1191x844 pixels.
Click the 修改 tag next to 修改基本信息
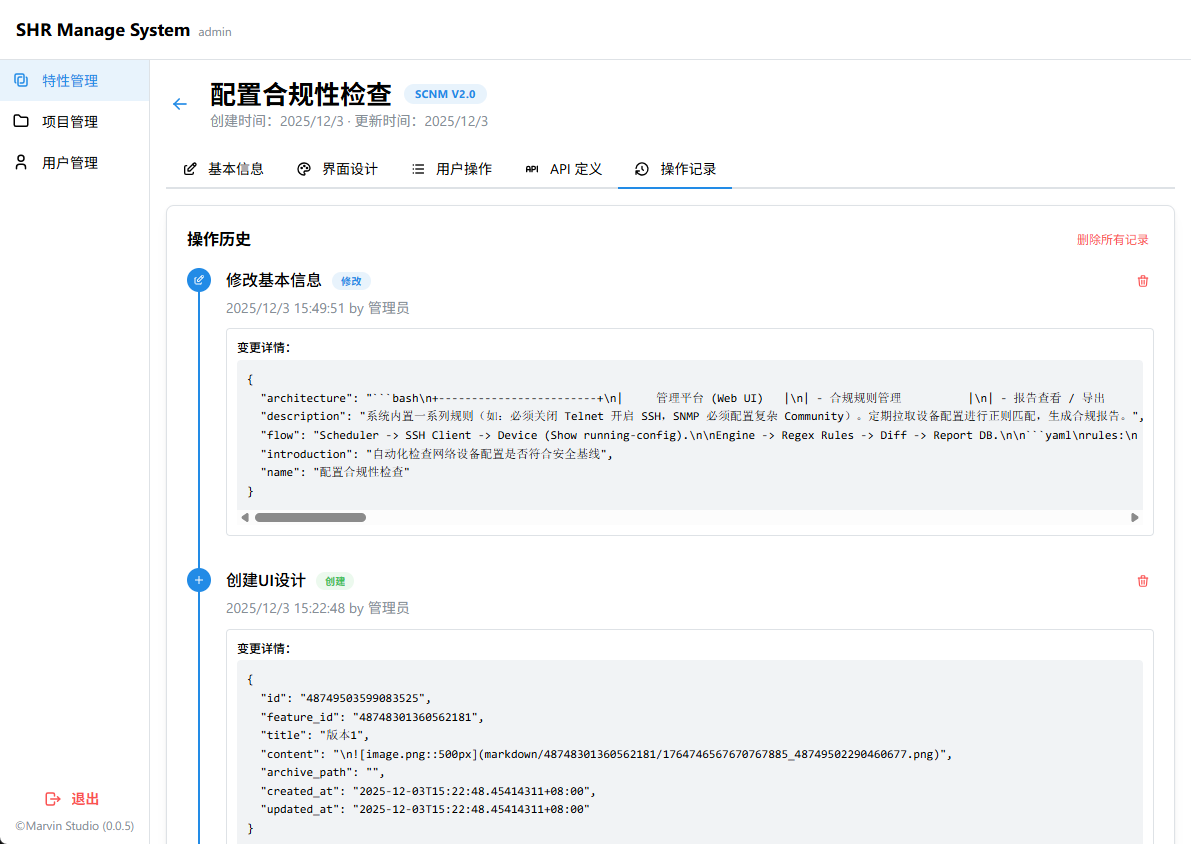pos(351,281)
